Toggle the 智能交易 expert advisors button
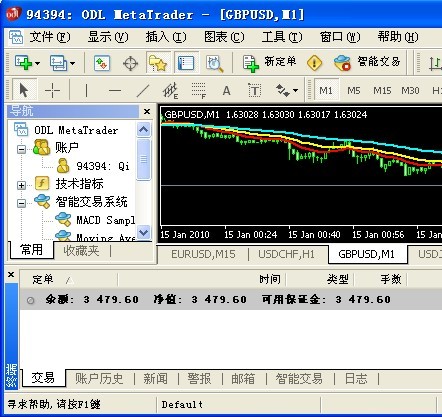The width and height of the screenshot is (442, 417). (367, 63)
